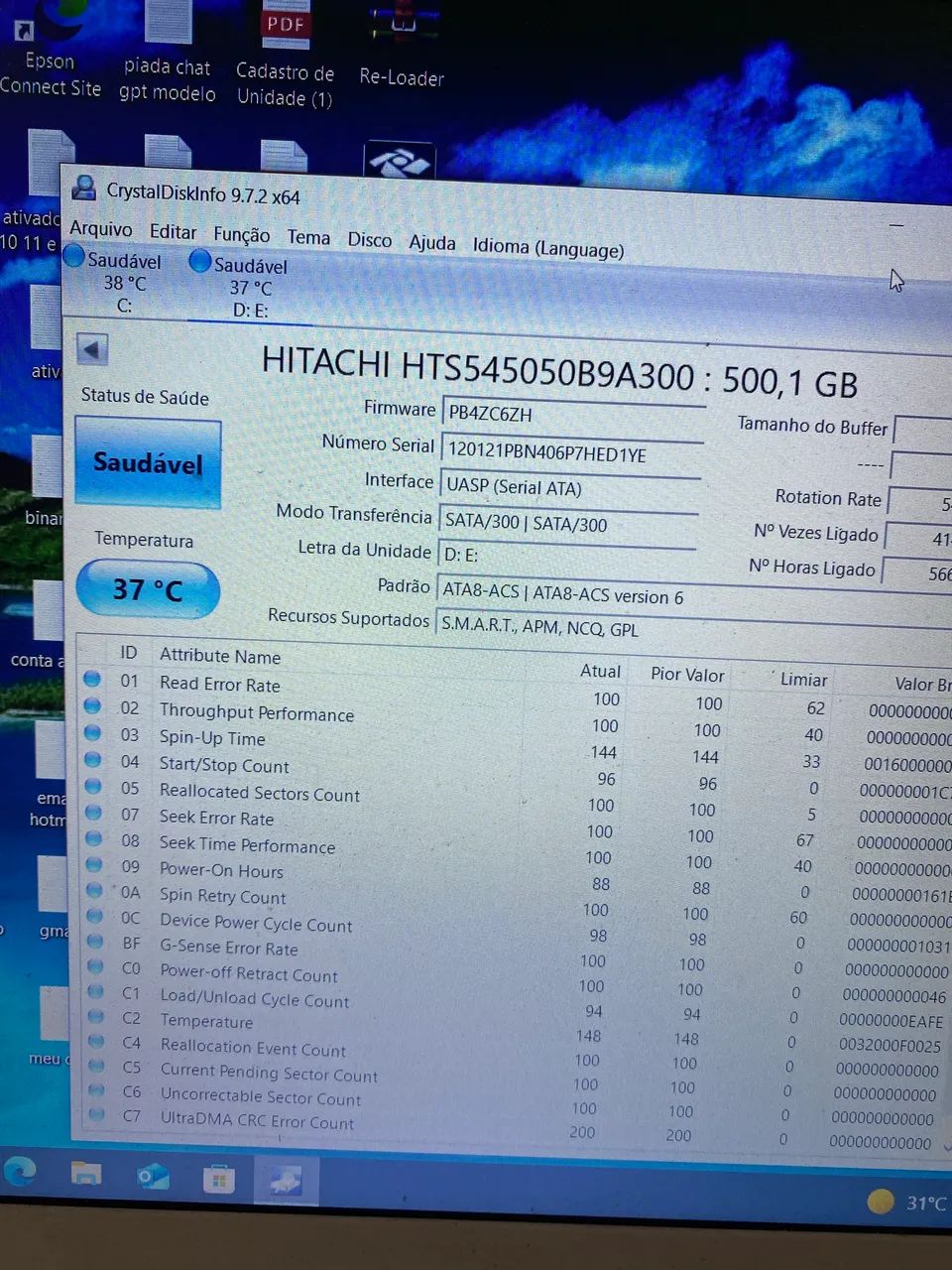
Task: Click status icon for Reallocated Sectors Count
Action: point(93,786)
